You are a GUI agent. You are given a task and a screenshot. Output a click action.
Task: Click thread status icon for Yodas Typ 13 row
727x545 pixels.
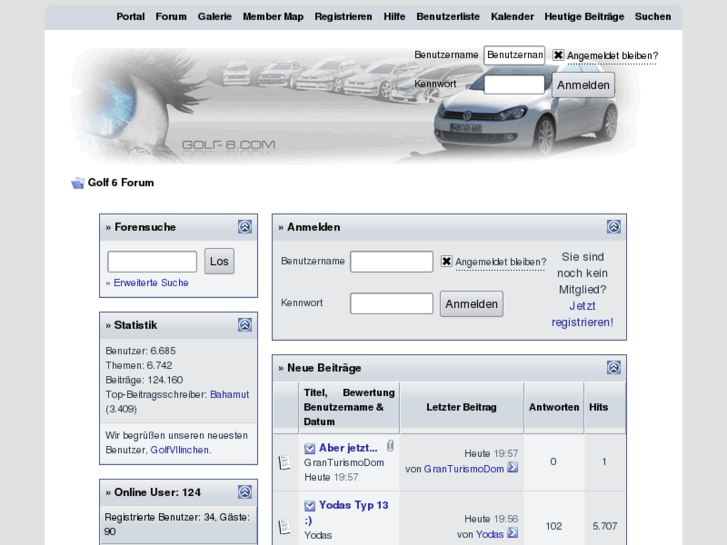[285, 526]
